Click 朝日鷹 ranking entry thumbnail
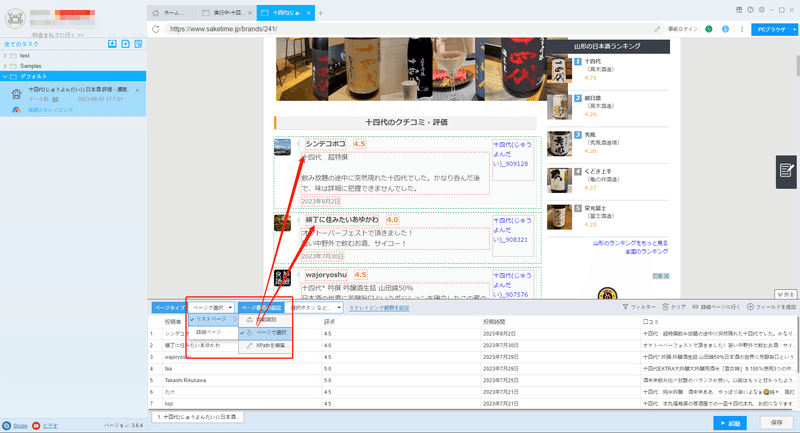800x433 pixels. [x=559, y=107]
